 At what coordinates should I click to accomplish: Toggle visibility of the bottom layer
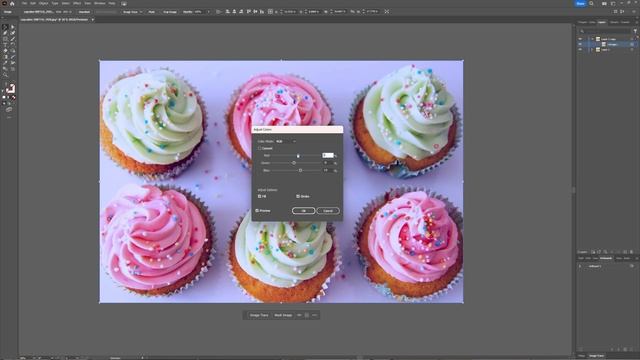pos(580,49)
